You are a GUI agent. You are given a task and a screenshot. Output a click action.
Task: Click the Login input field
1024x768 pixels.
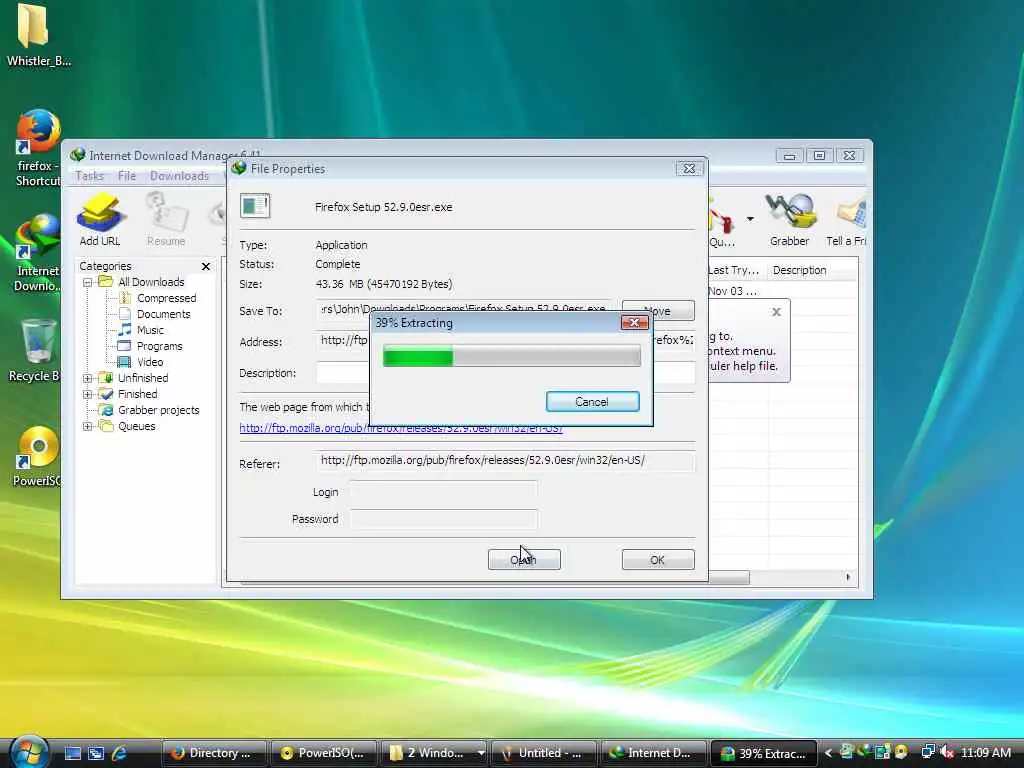point(443,492)
